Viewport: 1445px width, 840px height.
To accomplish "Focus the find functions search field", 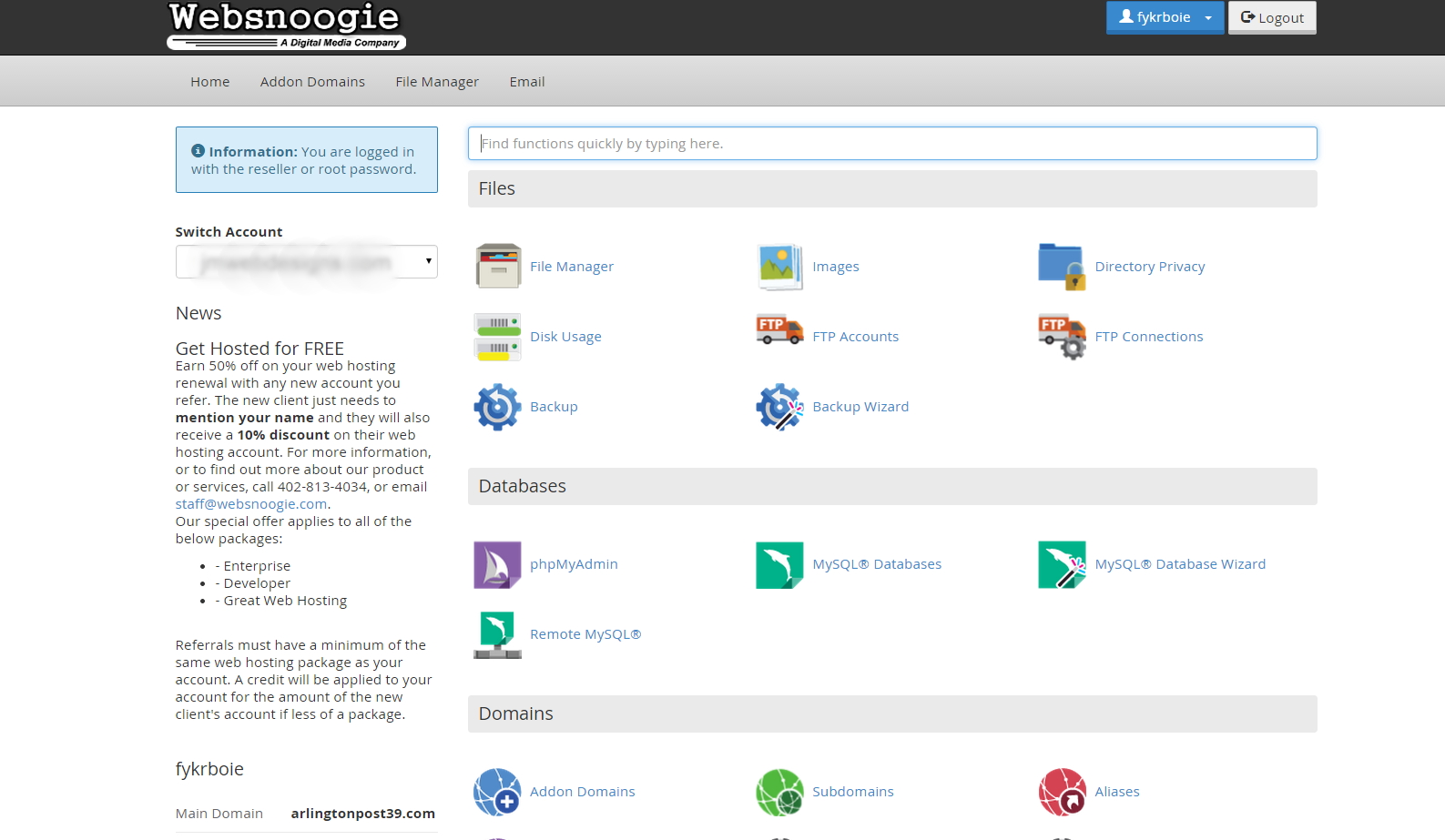I will click(892, 144).
